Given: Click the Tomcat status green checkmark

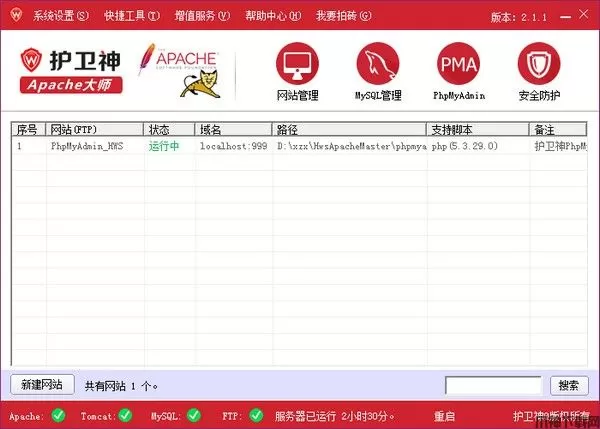Looking at the screenshot, I should pos(125,415).
